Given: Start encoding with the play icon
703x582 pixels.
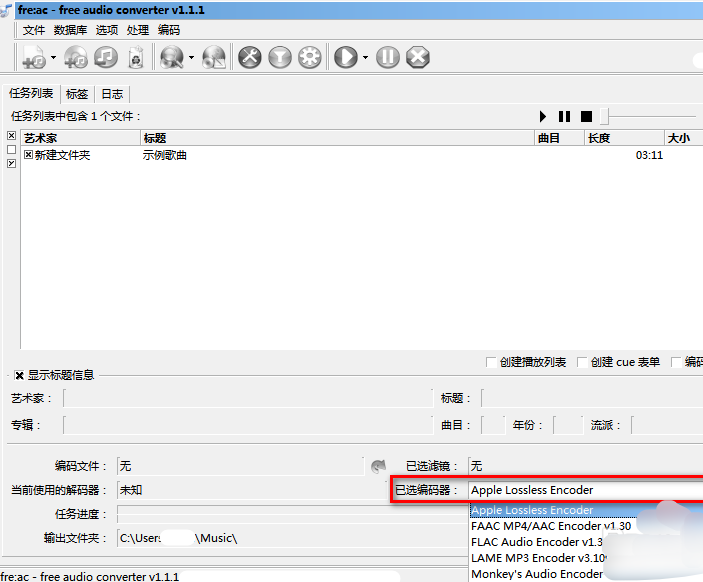Looking at the screenshot, I should click(x=346, y=57).
